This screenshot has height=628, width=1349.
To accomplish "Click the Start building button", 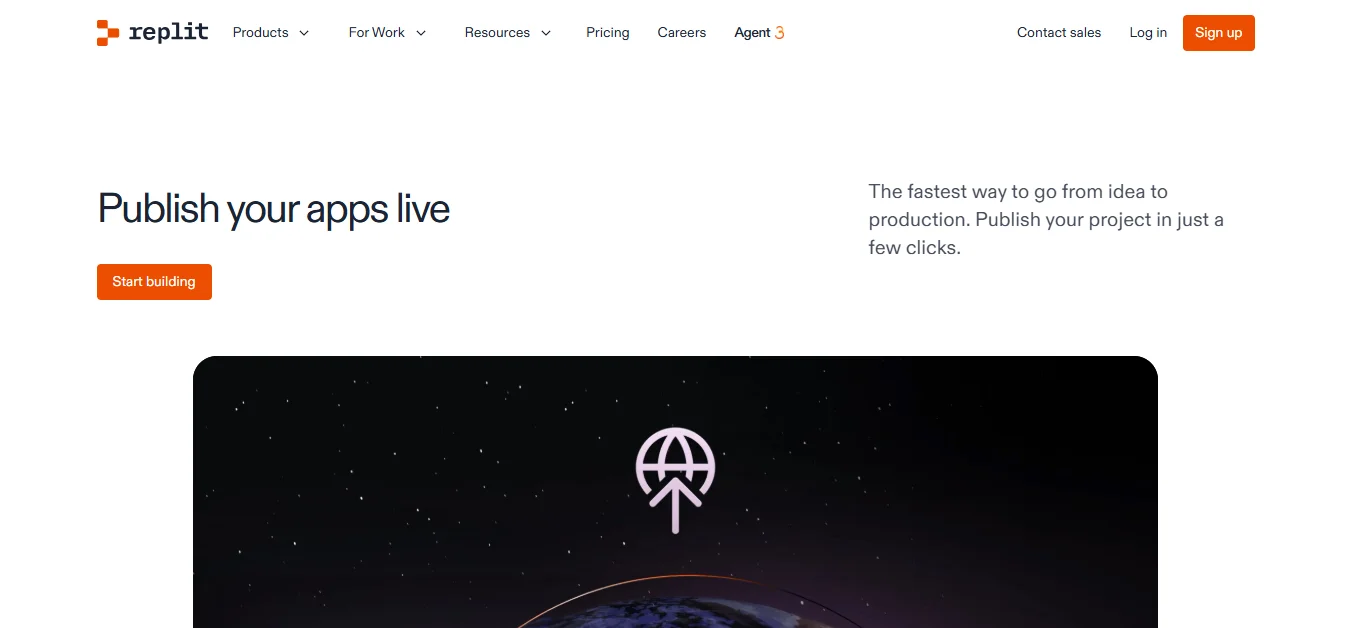I will (154, 282).
